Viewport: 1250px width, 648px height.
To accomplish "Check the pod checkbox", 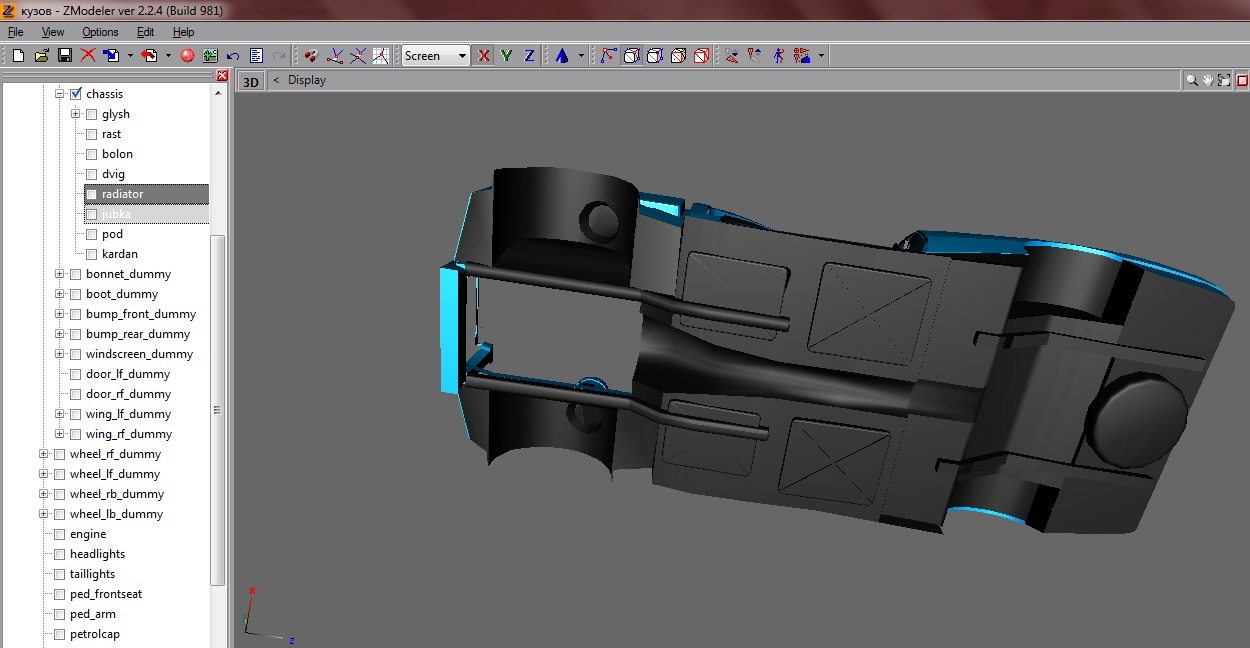I will click(x=92, y=234).
